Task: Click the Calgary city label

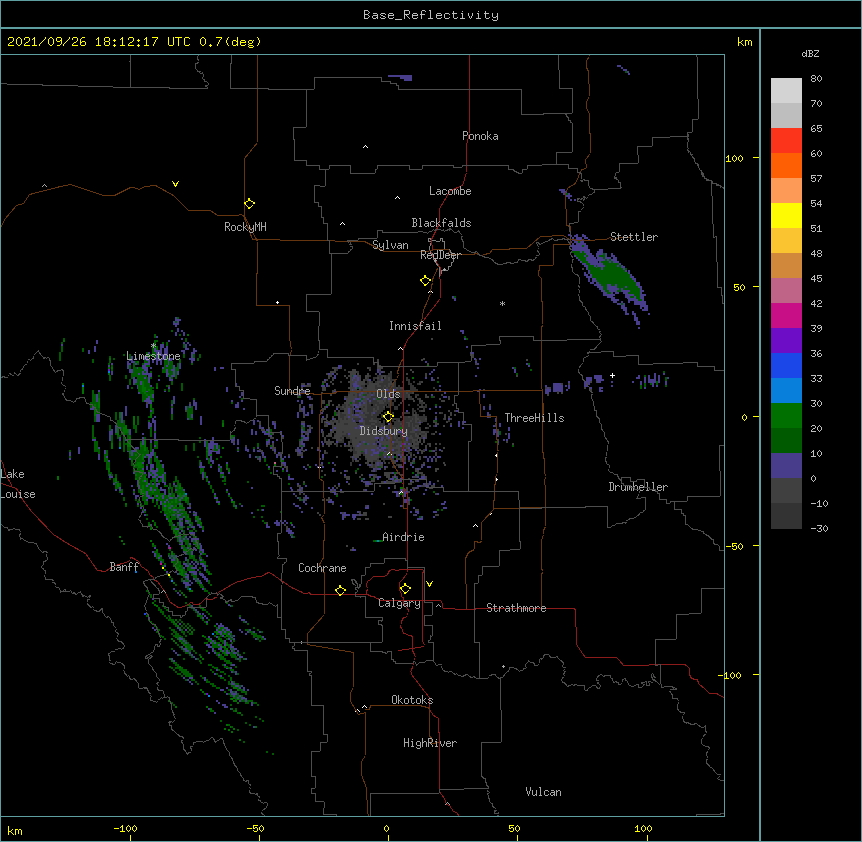Action: (399, 603)
